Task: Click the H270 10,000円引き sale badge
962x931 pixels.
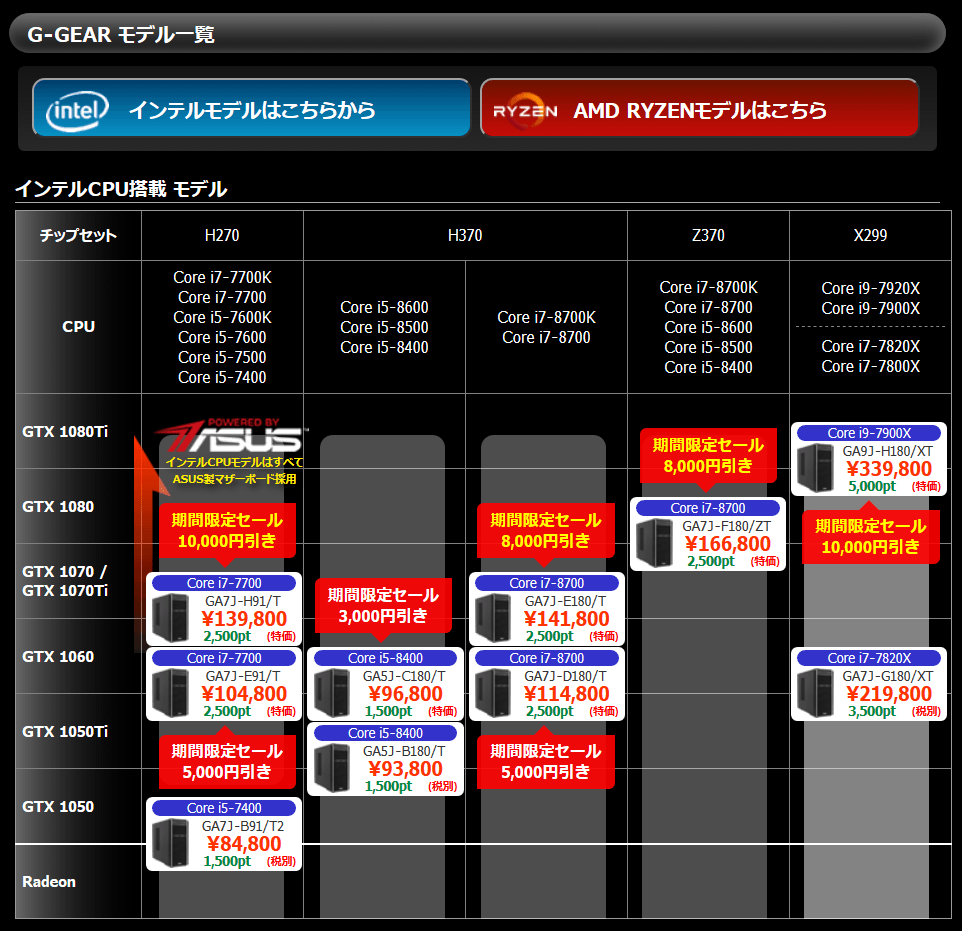Action: pos(227,531)
